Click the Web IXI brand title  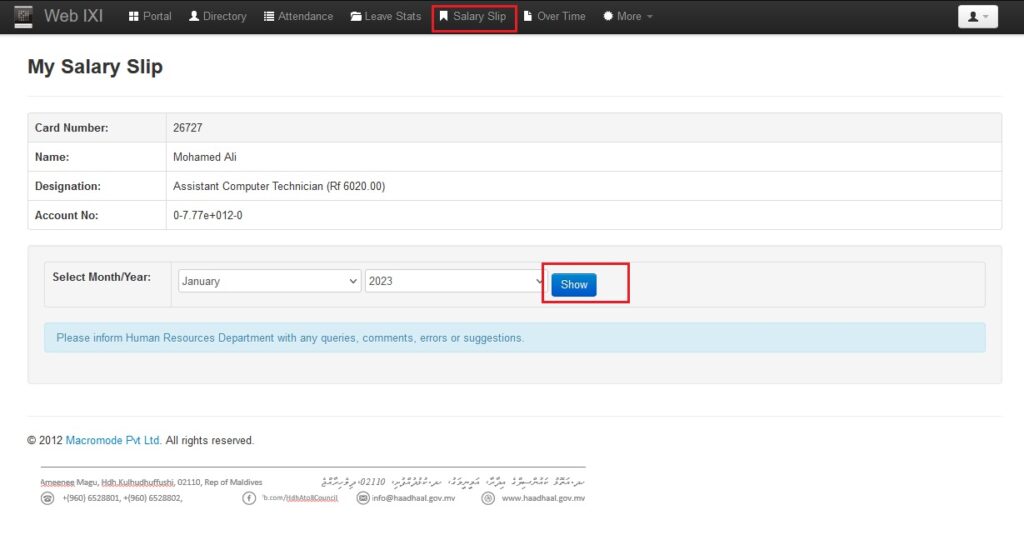coord(73,17)
